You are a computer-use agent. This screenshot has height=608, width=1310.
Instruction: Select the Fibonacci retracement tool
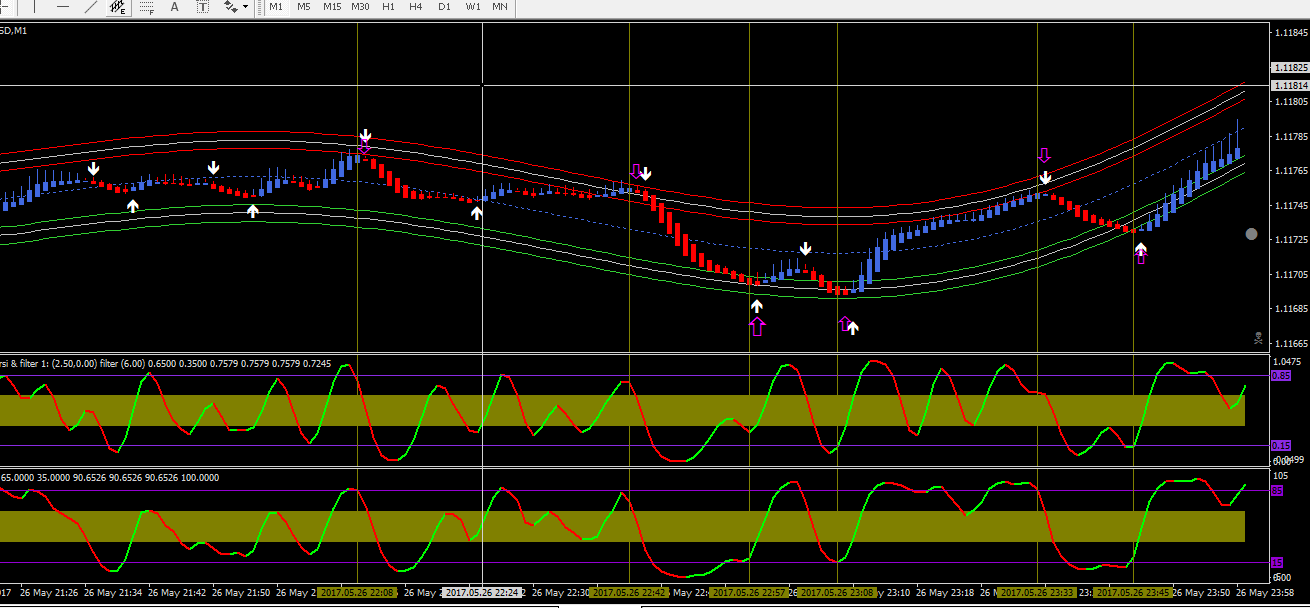147,7
